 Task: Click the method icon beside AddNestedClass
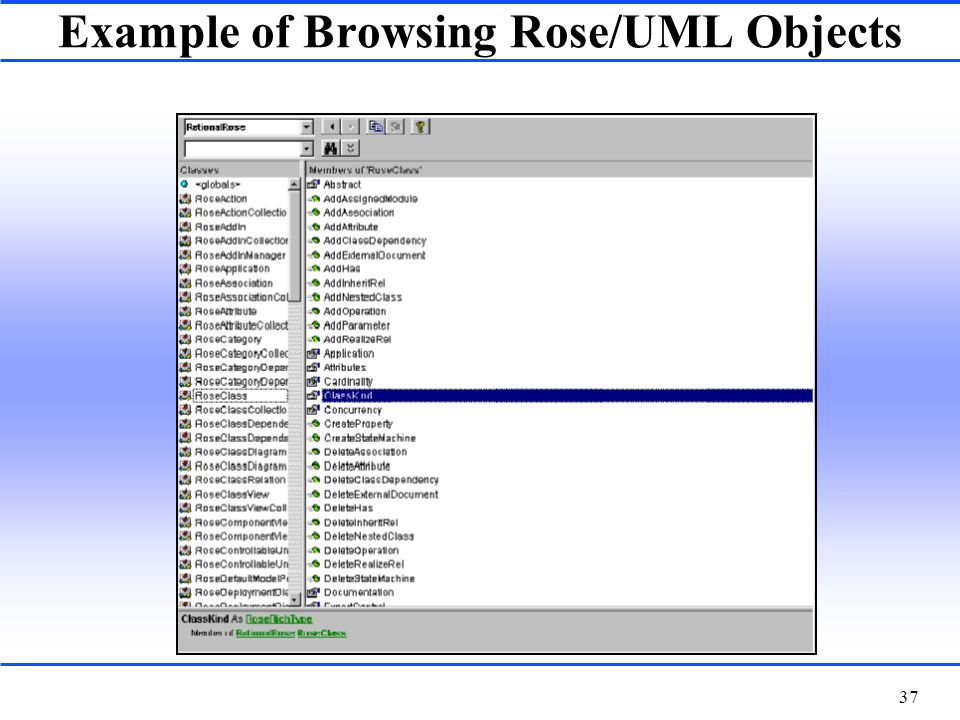tap(314, 297)
